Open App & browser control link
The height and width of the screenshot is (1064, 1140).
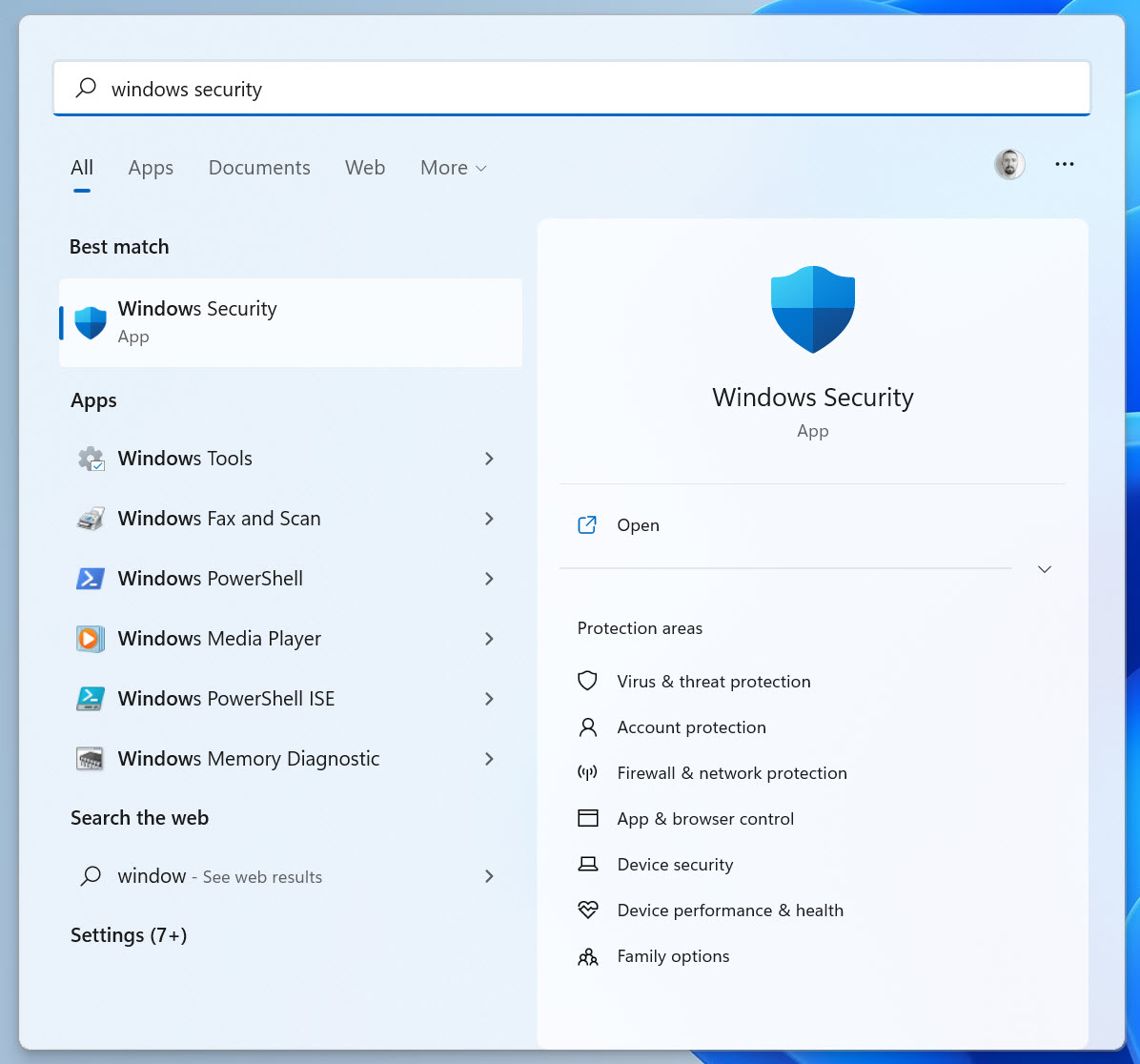[705, 819]
